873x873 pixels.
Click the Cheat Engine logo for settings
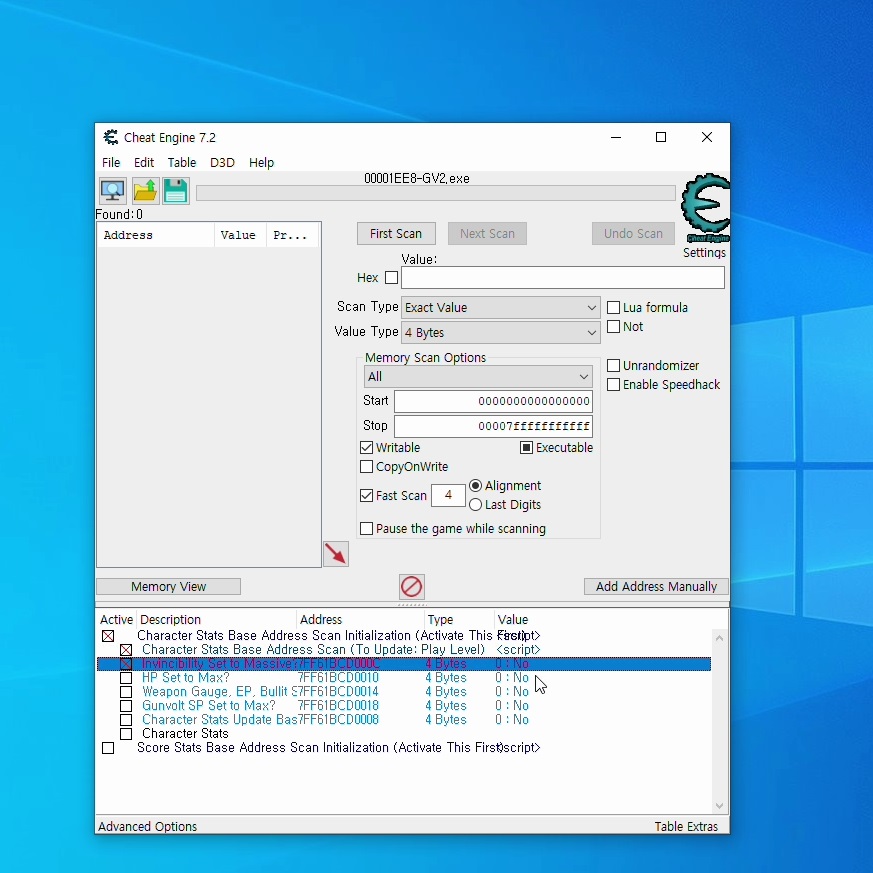(705, 208)
